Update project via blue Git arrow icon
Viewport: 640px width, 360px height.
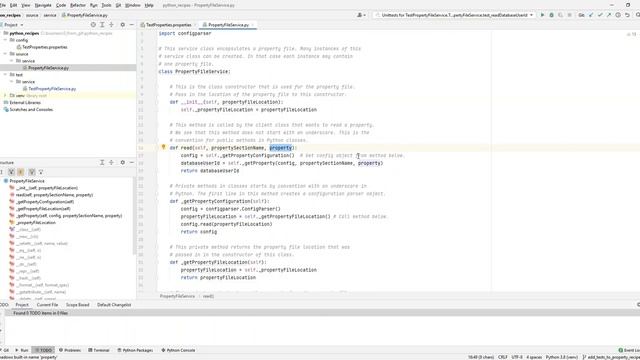point(591,15)
